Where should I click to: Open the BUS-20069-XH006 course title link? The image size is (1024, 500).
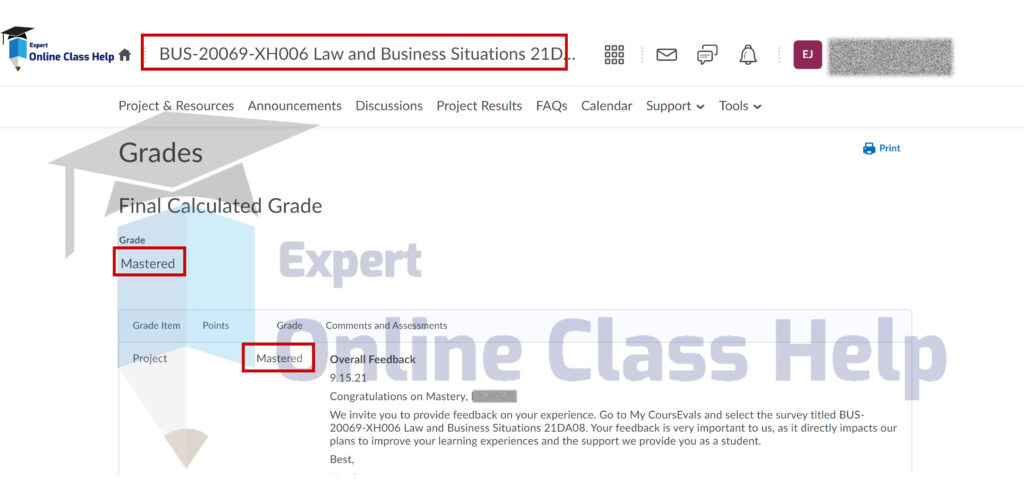pos(368,54)
